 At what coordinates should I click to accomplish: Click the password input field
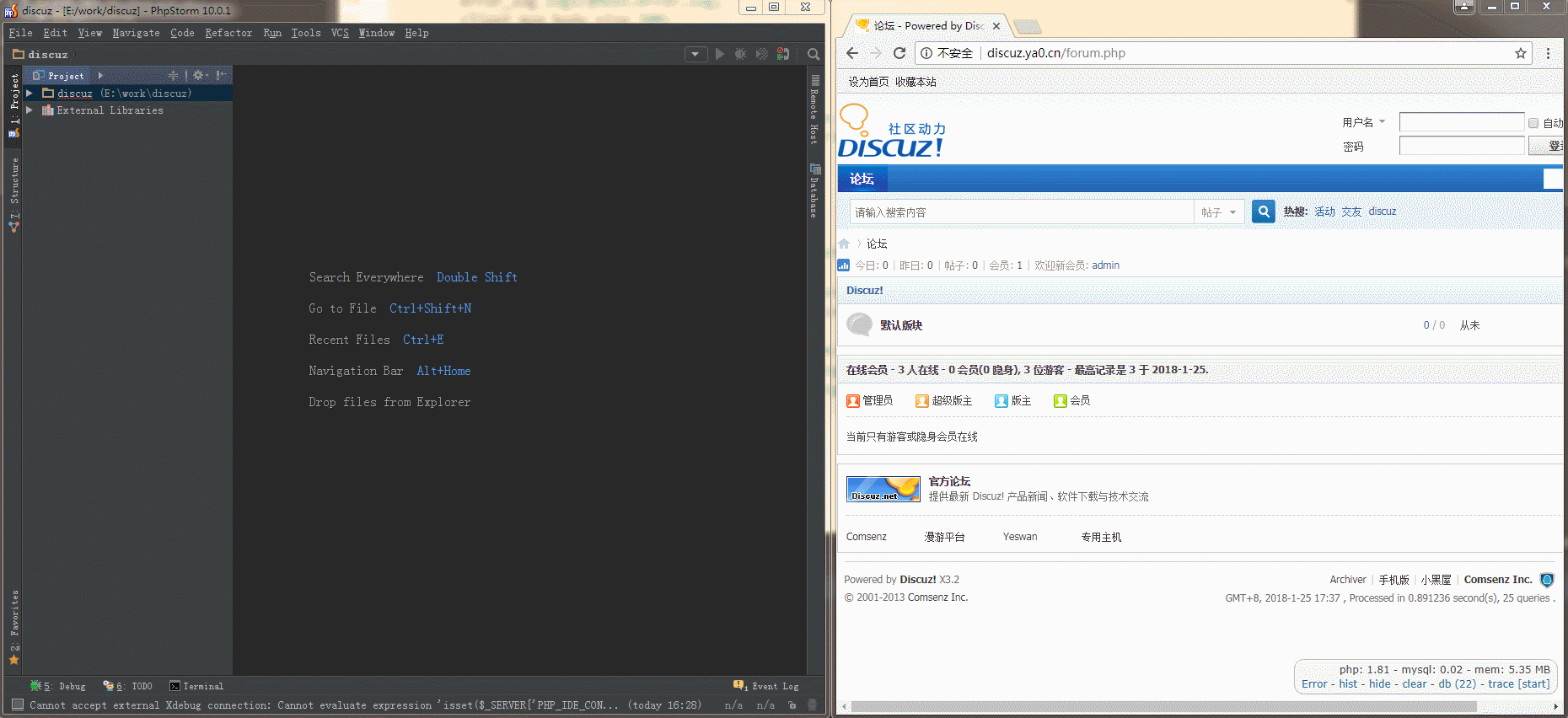1462,146
